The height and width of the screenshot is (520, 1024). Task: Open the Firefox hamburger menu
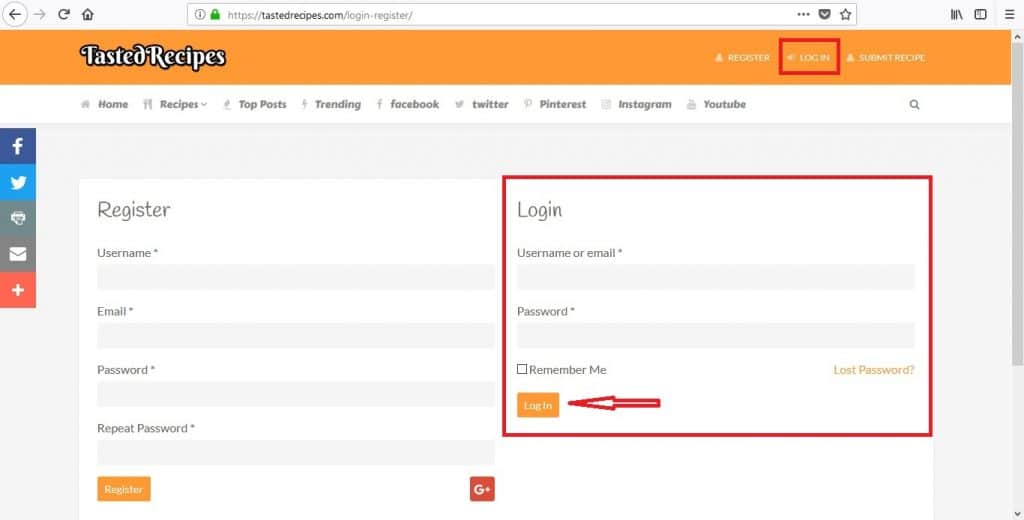point(1009,14)
